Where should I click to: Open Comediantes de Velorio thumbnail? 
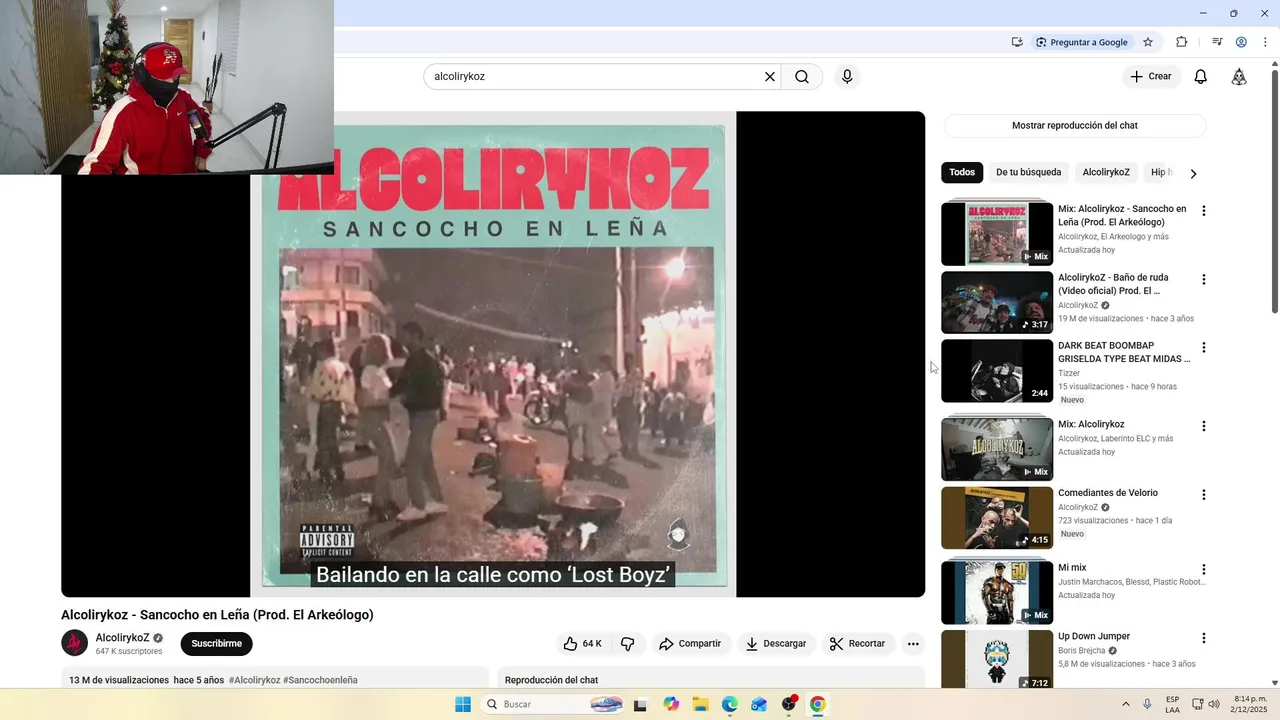(997, 518)
